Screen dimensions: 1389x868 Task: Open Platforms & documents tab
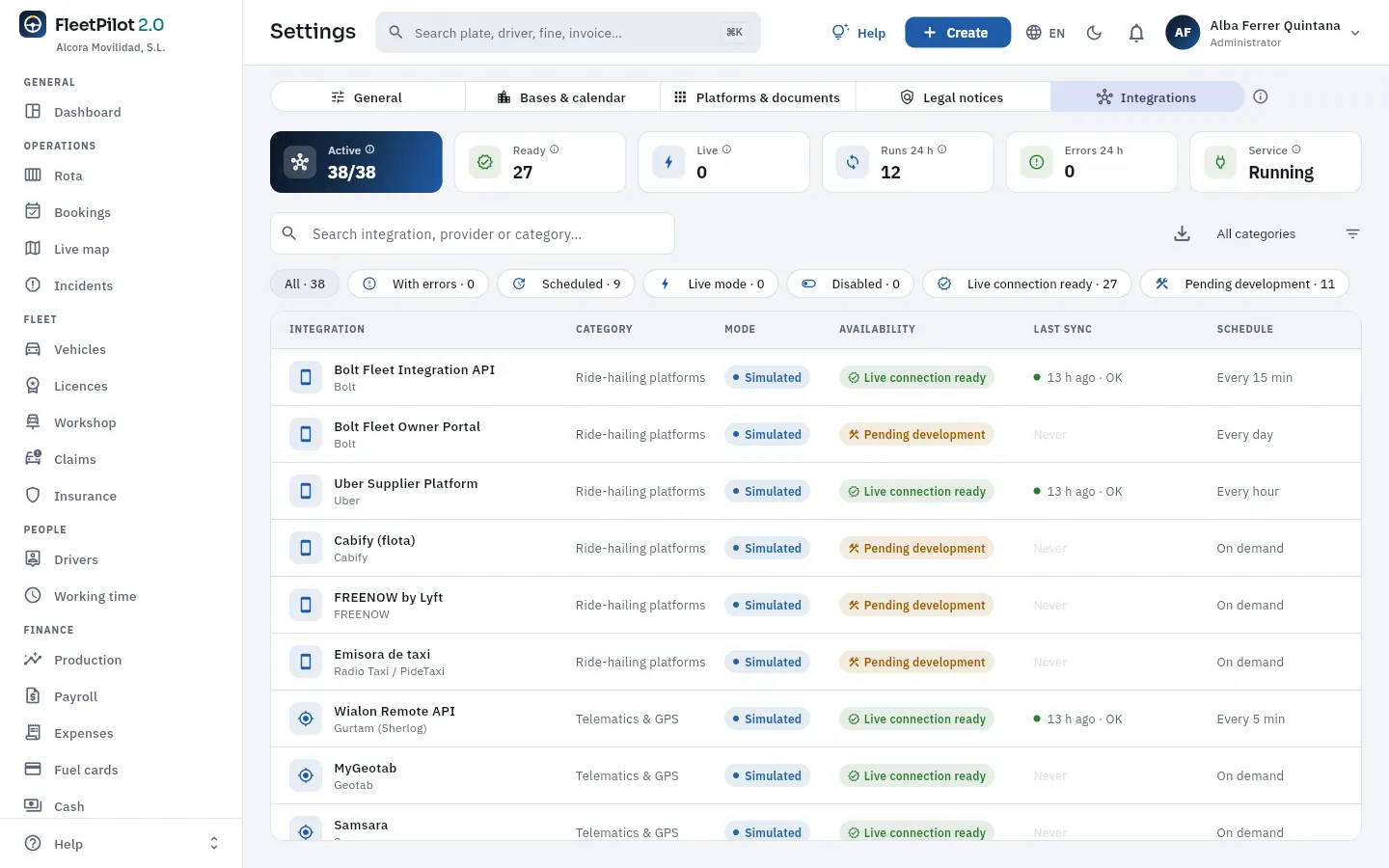point(757,97)
